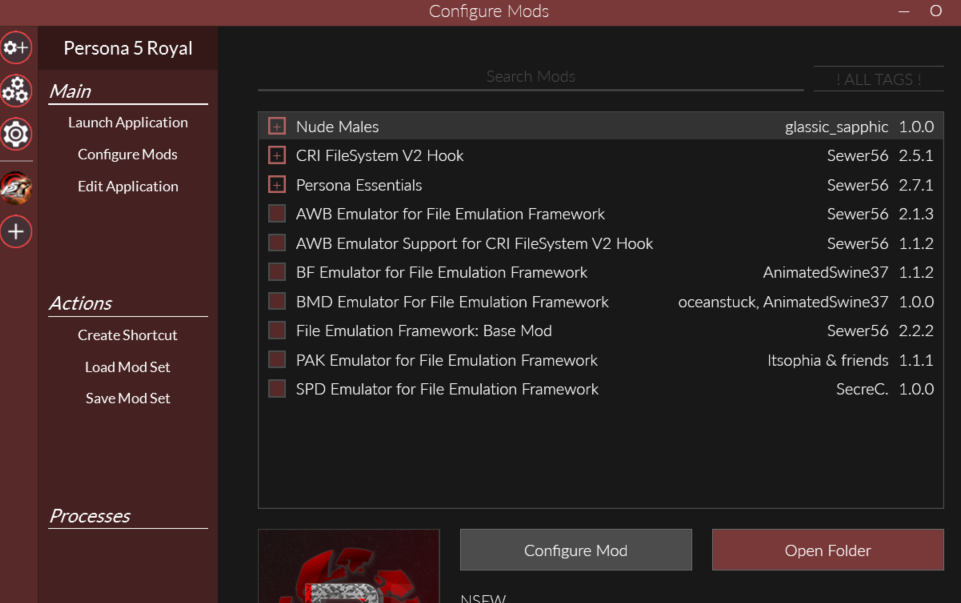Select Configure Mods in Main menu
Screen dimensions: 961x603
[127, 154]
